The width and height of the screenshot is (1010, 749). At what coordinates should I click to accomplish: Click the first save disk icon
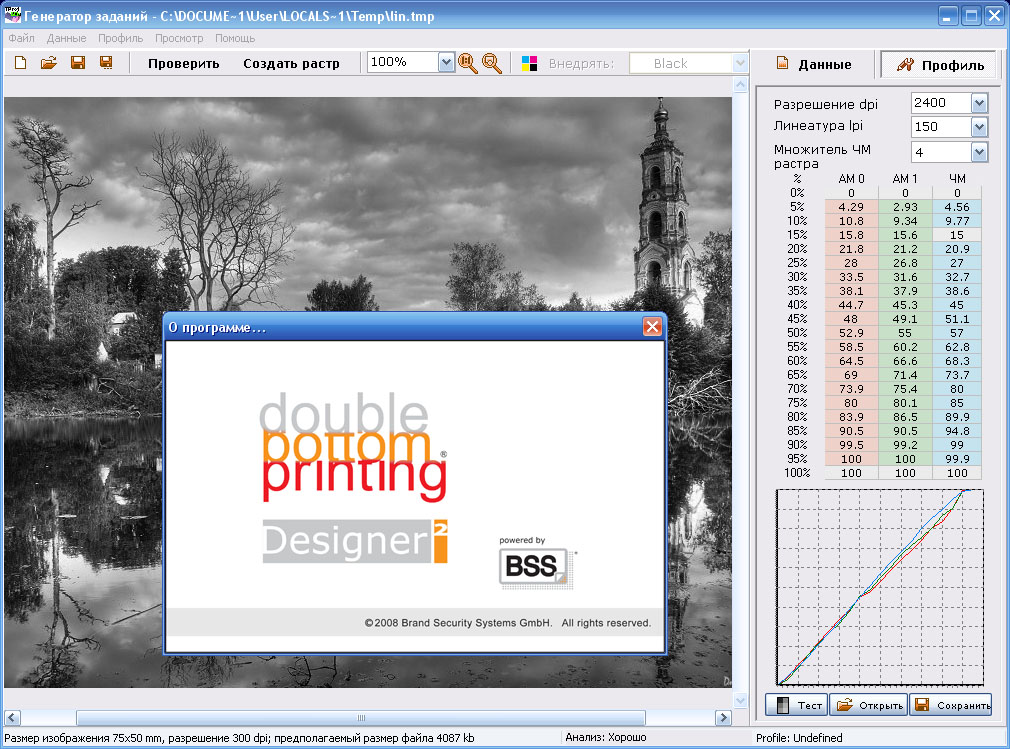[x=77, y=63]
